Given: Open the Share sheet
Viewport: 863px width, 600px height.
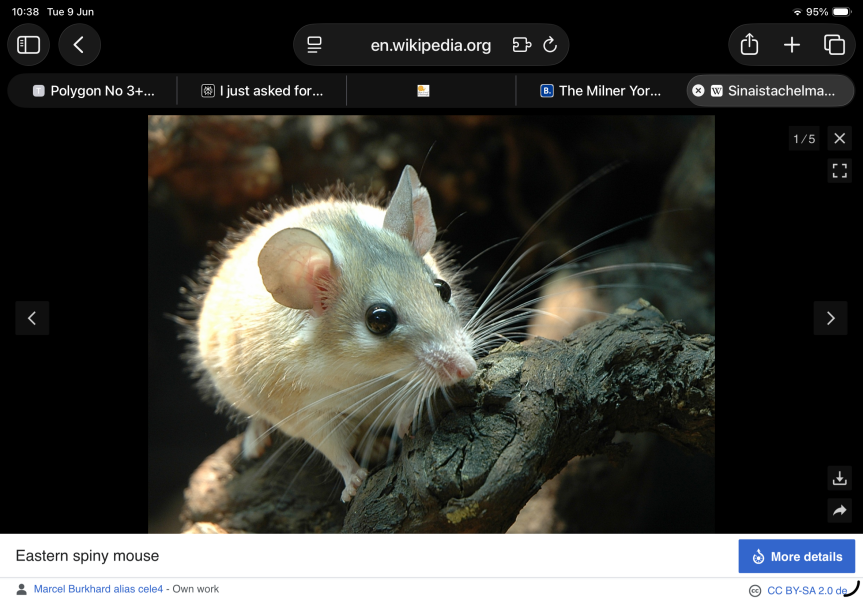Looking at the screenshot, I should click(x=749, y=45).
